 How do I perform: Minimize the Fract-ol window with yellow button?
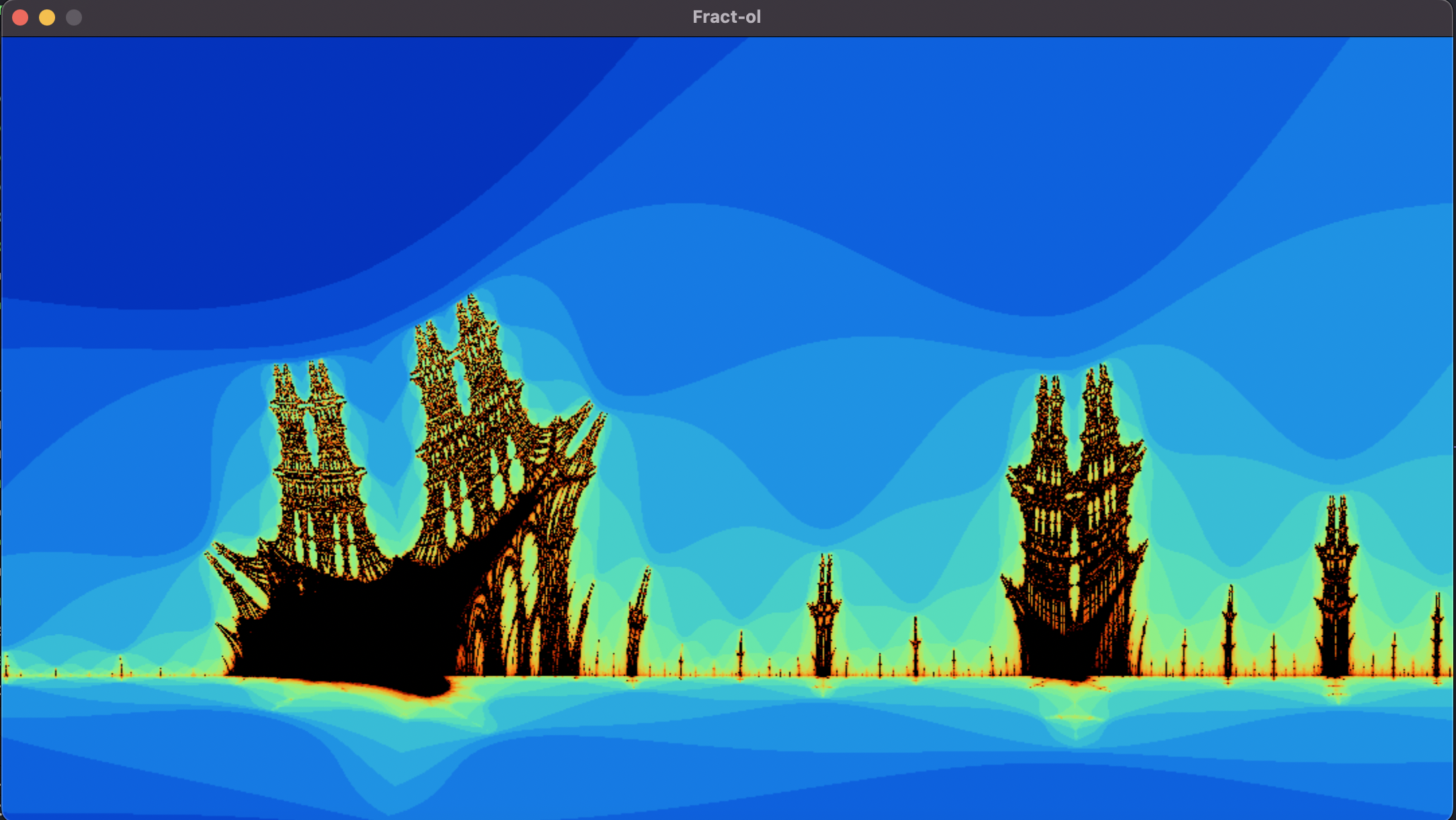(47, 17)
